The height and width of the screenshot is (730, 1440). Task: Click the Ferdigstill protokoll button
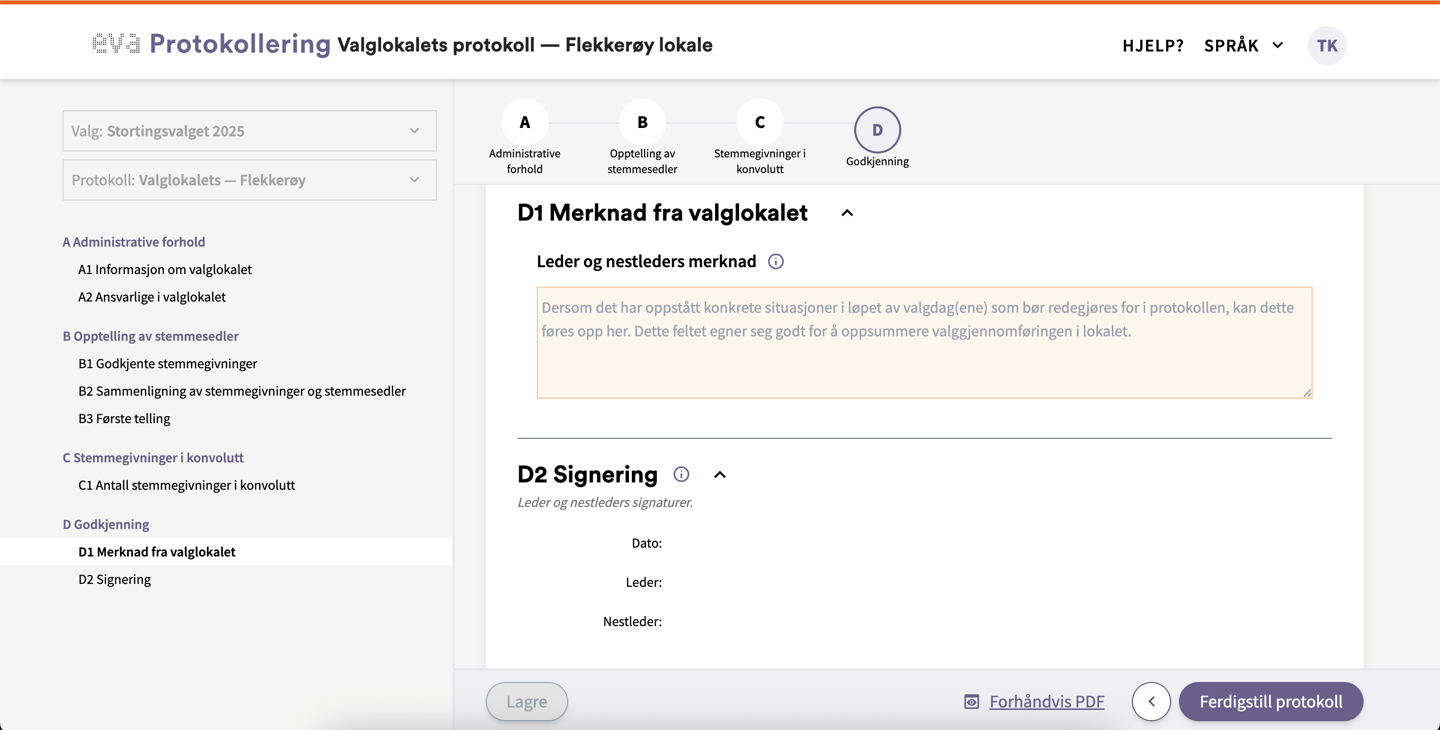click(1270, 702)
